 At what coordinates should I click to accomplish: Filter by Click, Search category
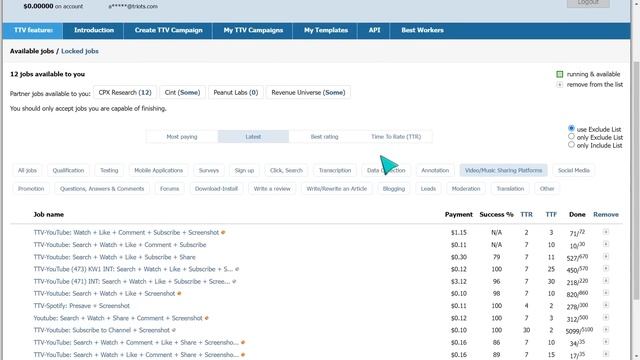(x=286, y=170)
